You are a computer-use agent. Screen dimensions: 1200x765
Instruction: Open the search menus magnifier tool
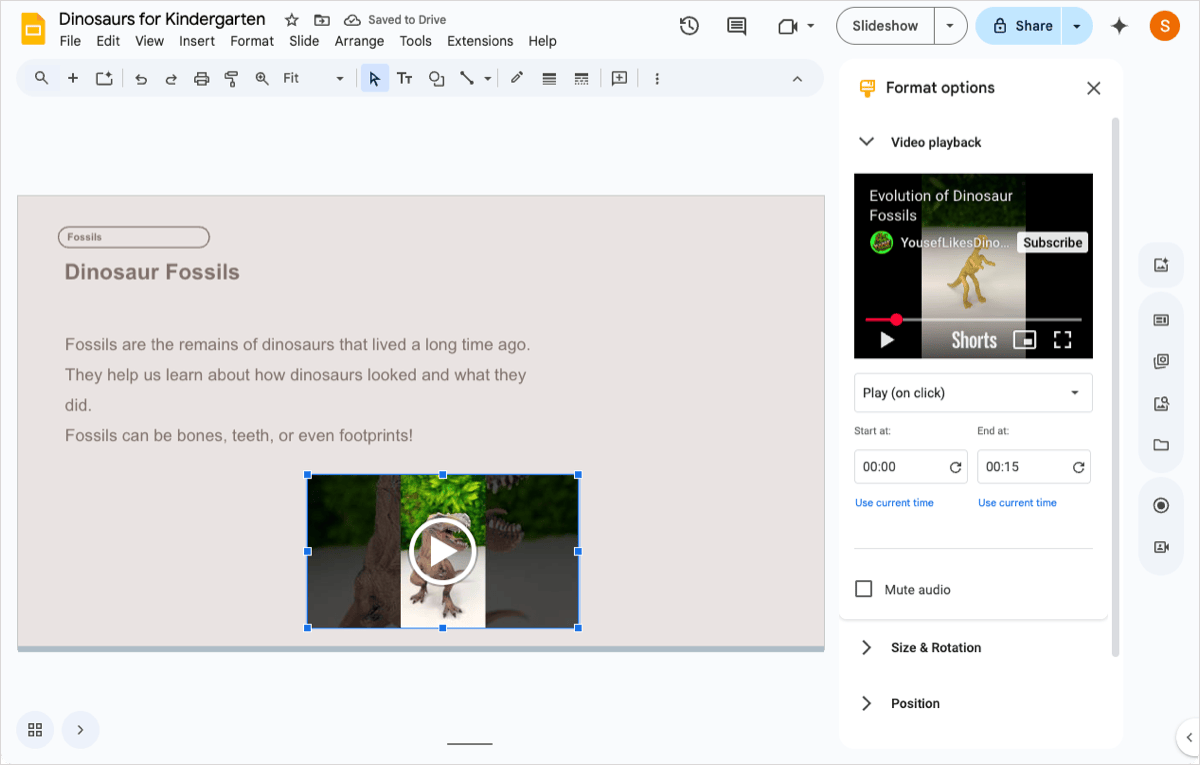[x=41, y=78]
